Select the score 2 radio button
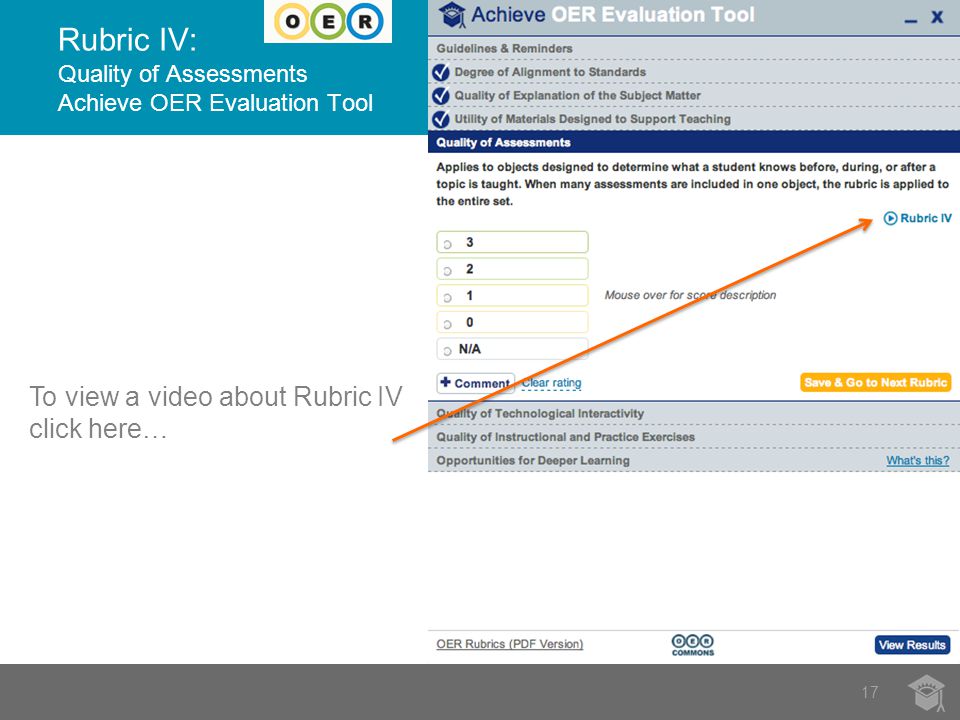The height and width of the screenshot is (720, 960). pos(448,271)
